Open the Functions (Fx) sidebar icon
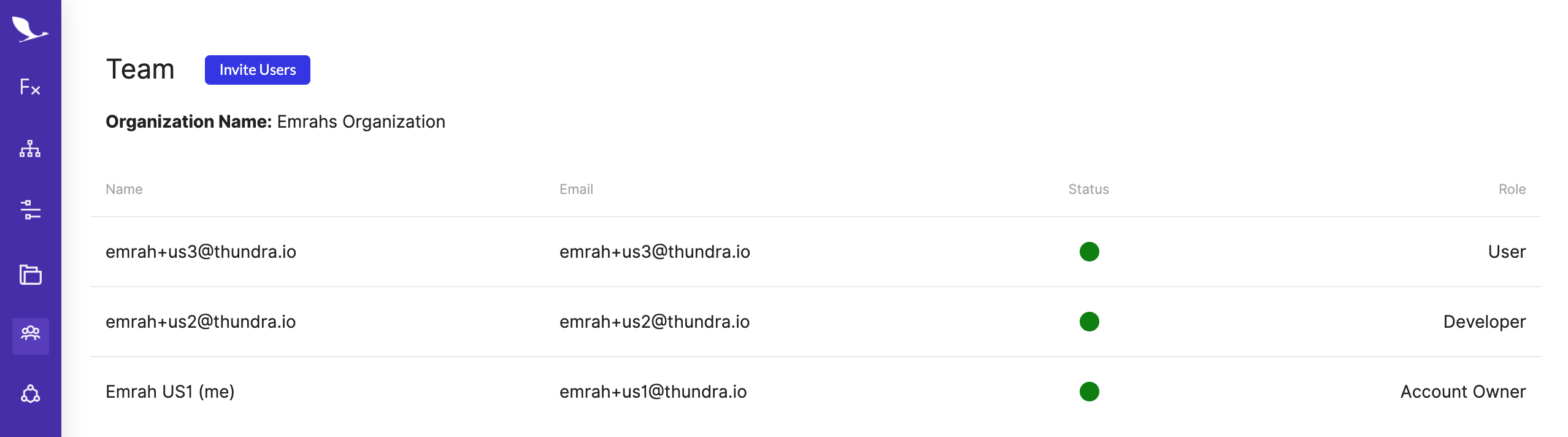 click(30, 87)
